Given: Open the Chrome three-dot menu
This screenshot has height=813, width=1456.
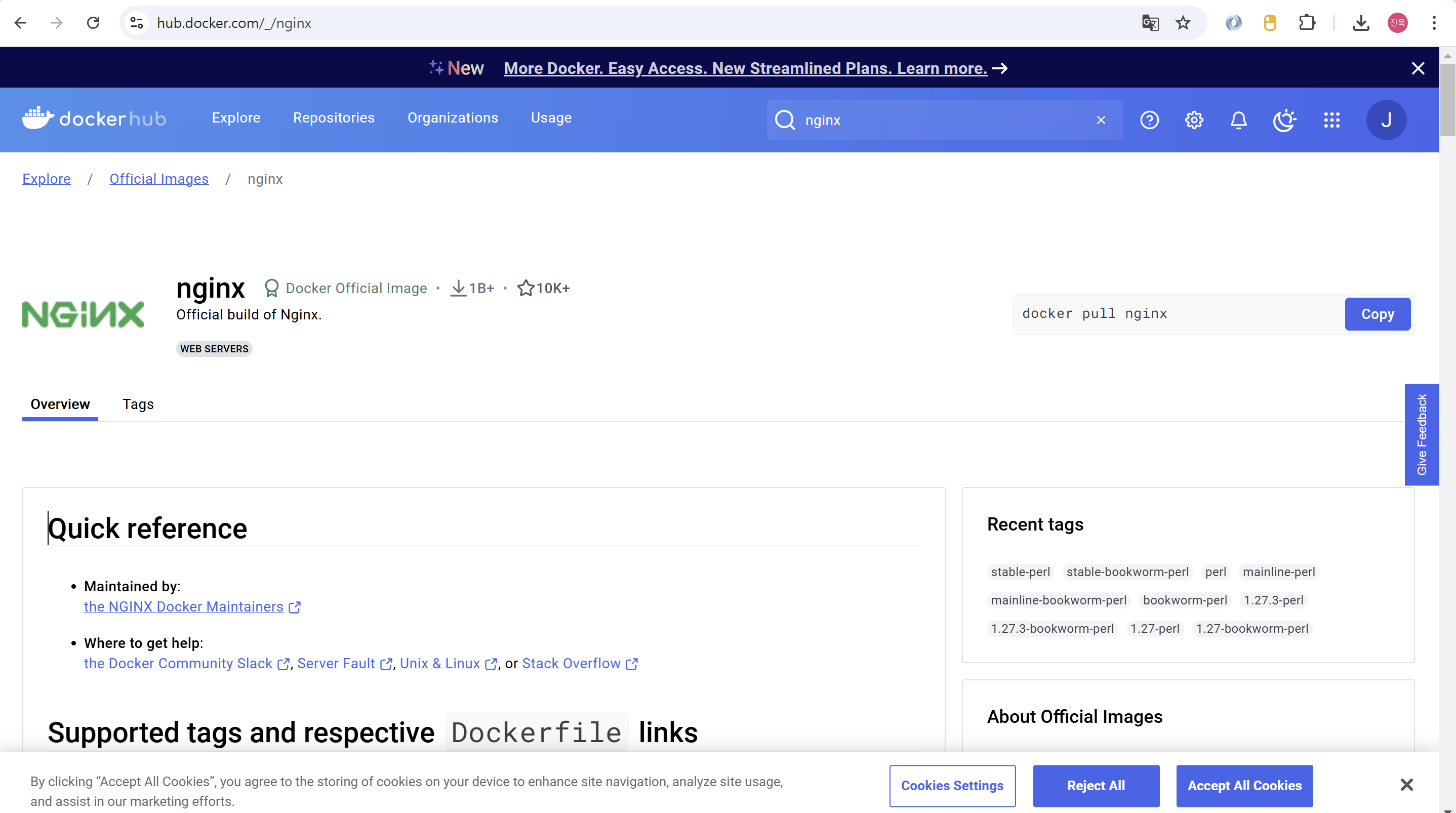Looking at the screenshot, I should click(x=1434, y=23).
